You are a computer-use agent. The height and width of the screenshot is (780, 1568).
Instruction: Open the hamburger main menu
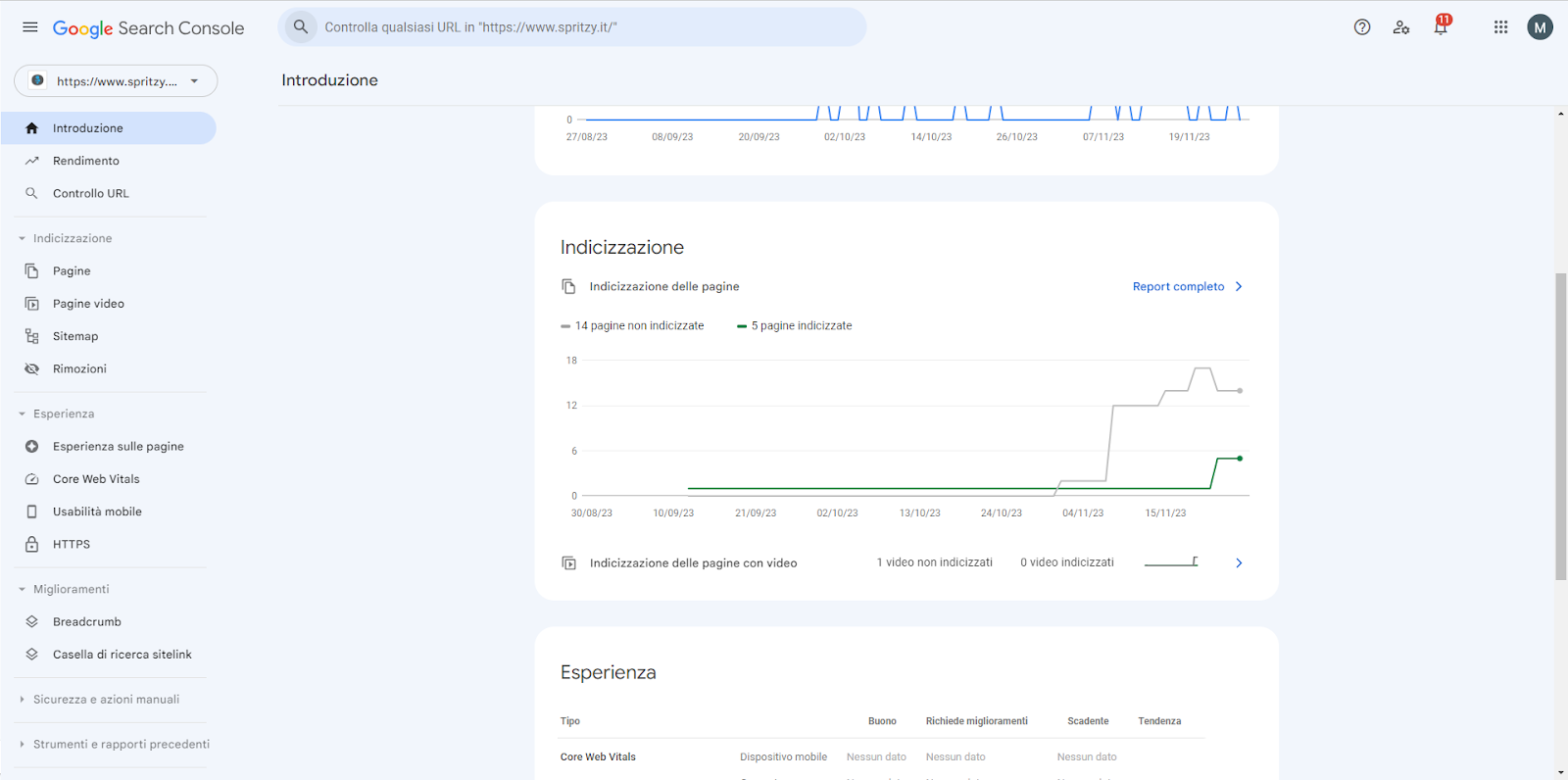pos(30,27)
